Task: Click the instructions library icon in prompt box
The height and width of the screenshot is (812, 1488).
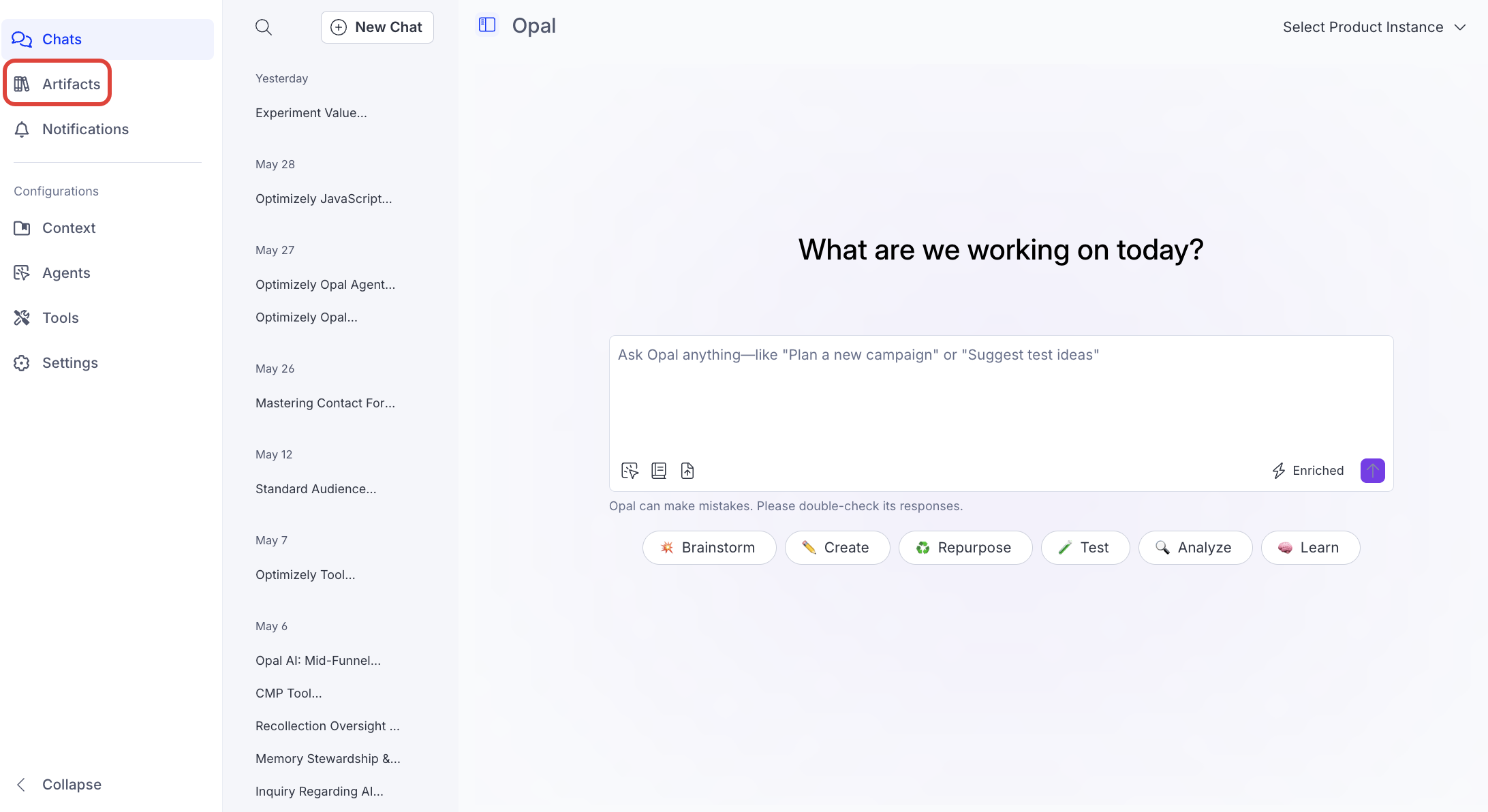Action: point(659,471)
